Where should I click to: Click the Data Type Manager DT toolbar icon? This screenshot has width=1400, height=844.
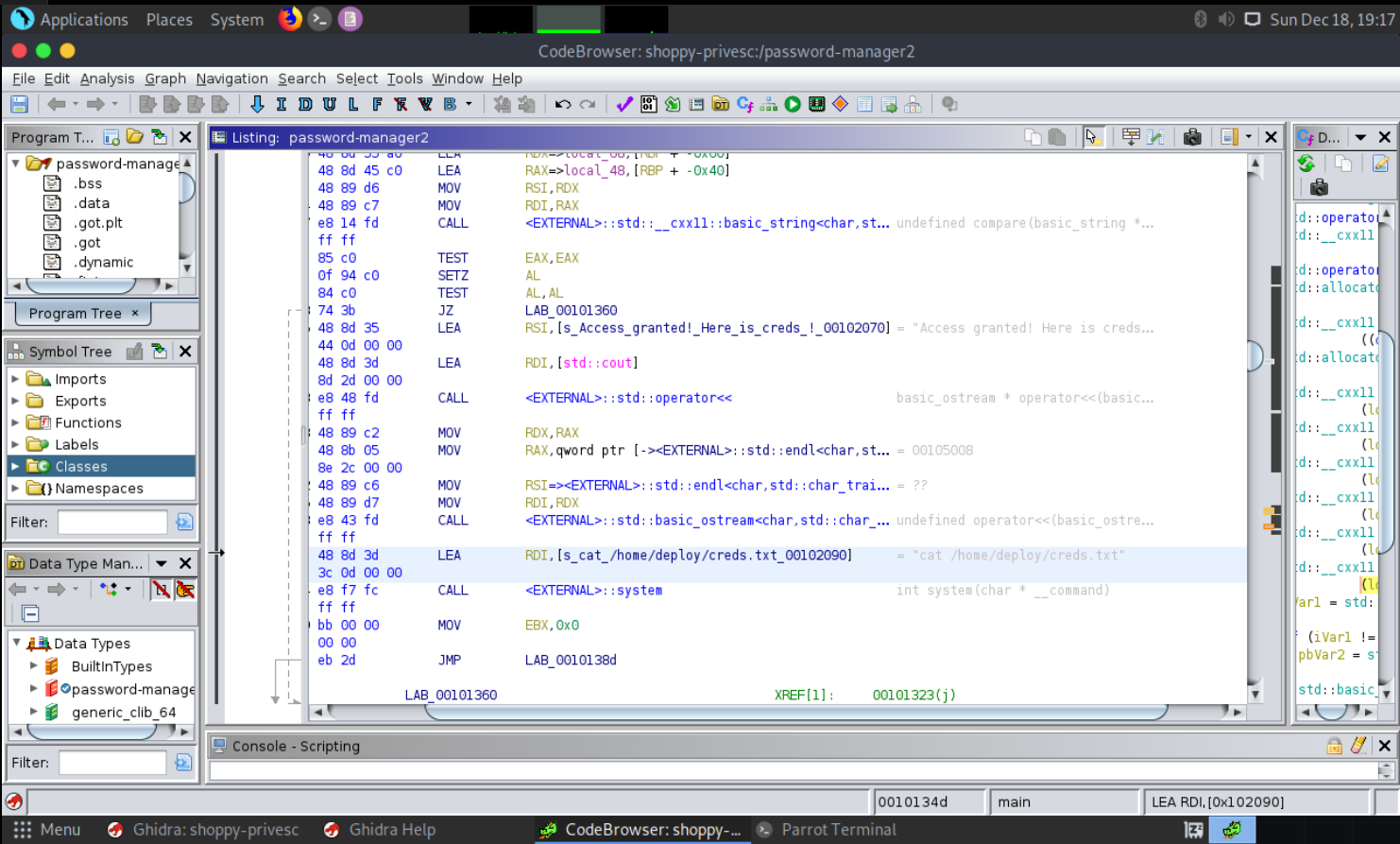point(721,104)
